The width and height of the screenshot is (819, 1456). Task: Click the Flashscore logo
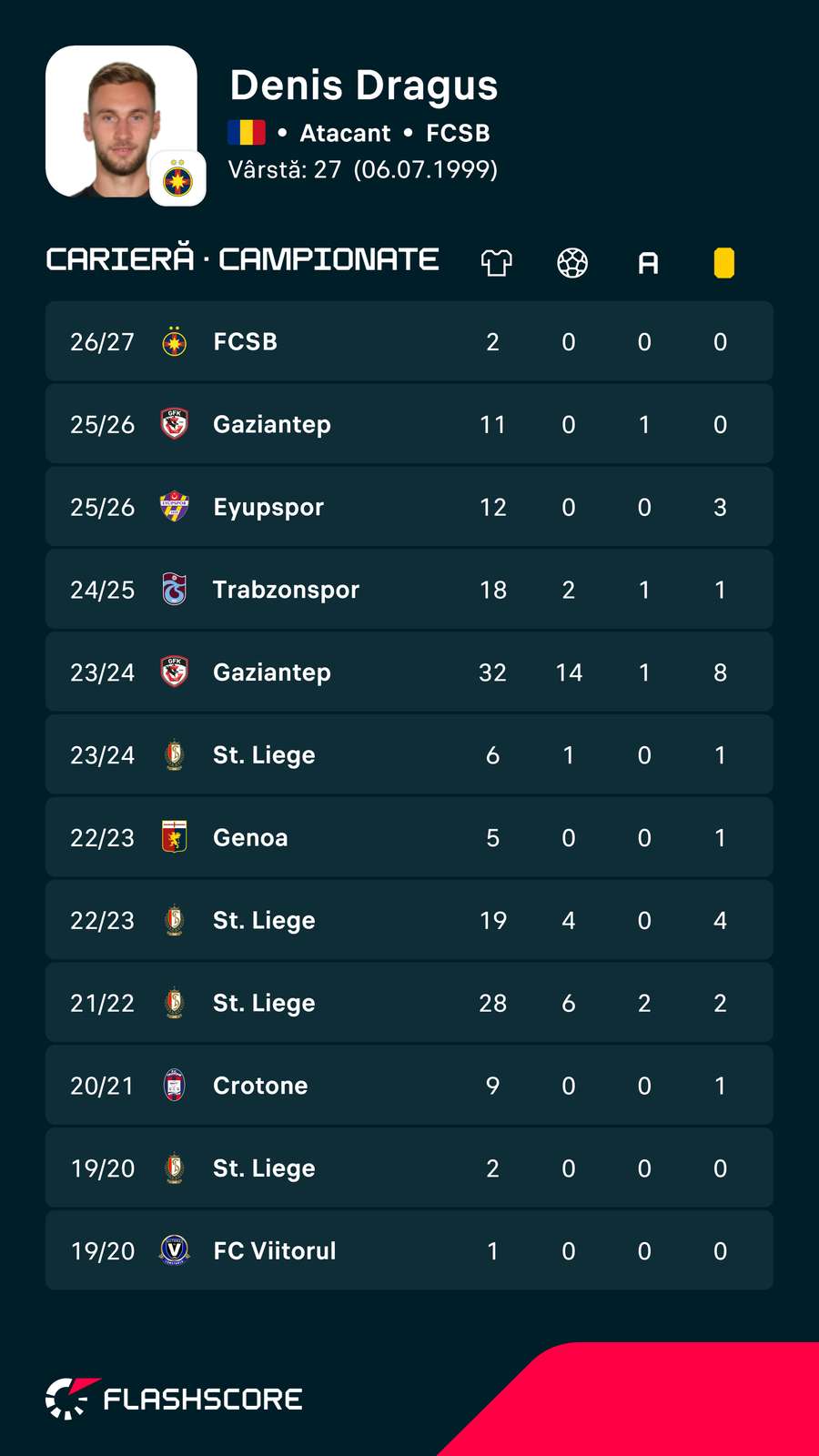pos(174,1399)
